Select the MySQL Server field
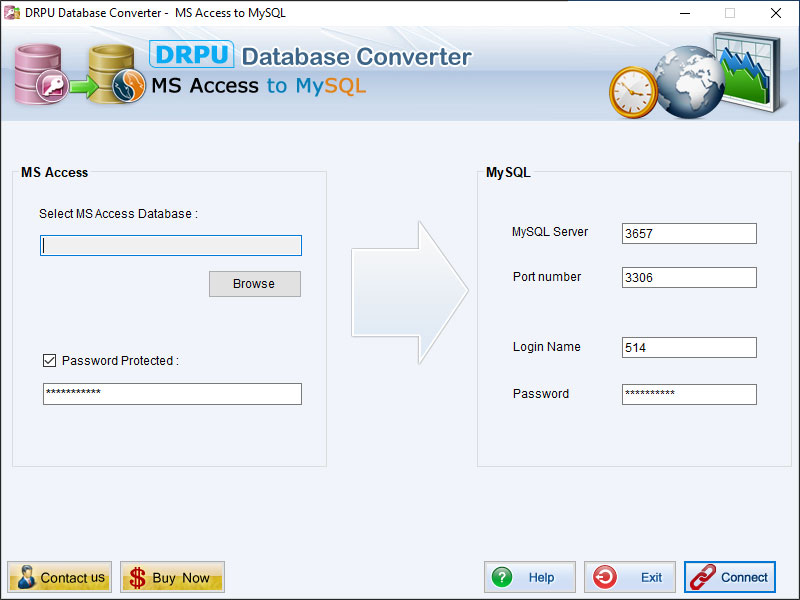 688,233
